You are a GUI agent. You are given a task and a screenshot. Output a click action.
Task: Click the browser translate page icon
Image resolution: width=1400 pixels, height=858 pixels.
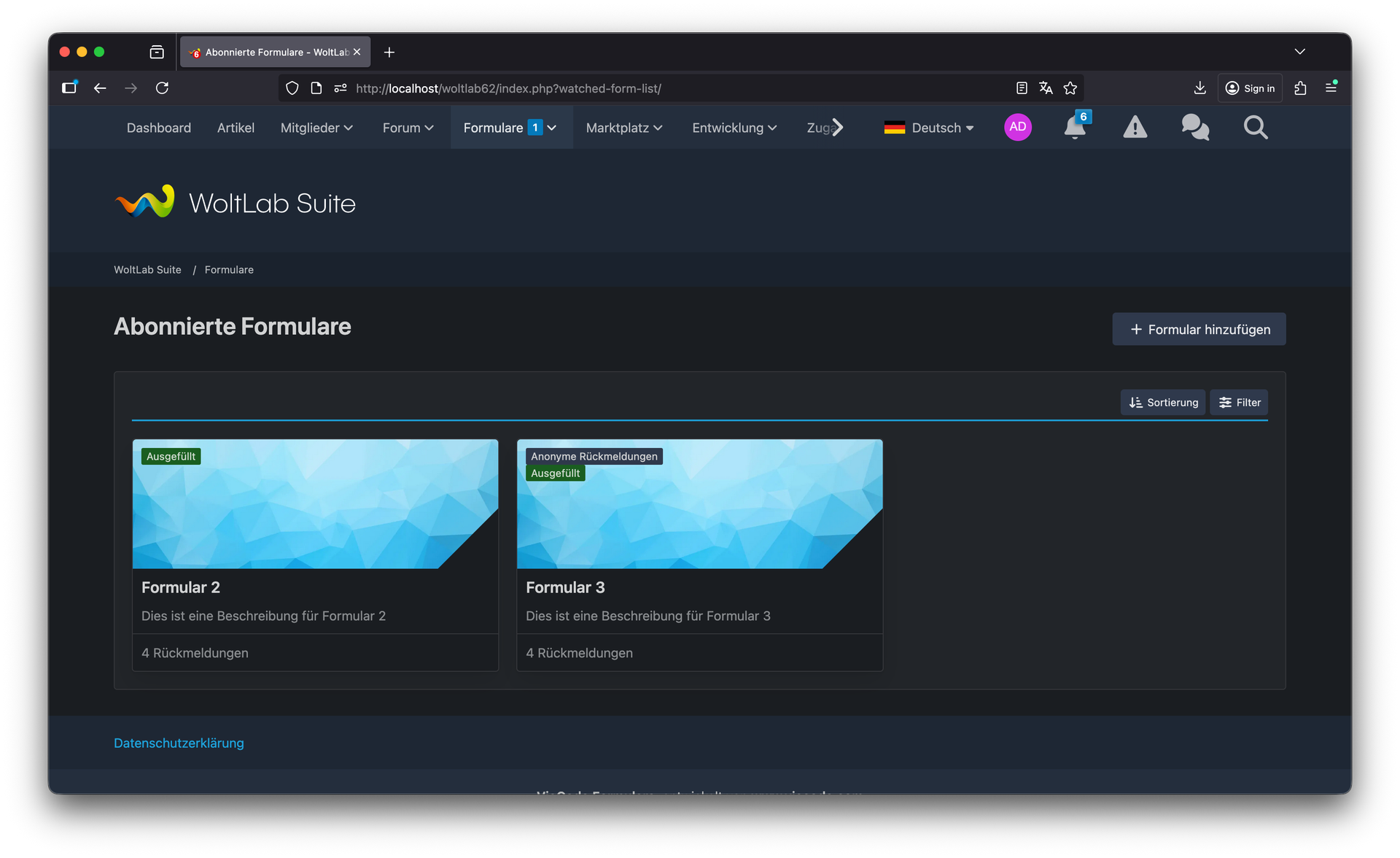click(x=1046, y=88)
